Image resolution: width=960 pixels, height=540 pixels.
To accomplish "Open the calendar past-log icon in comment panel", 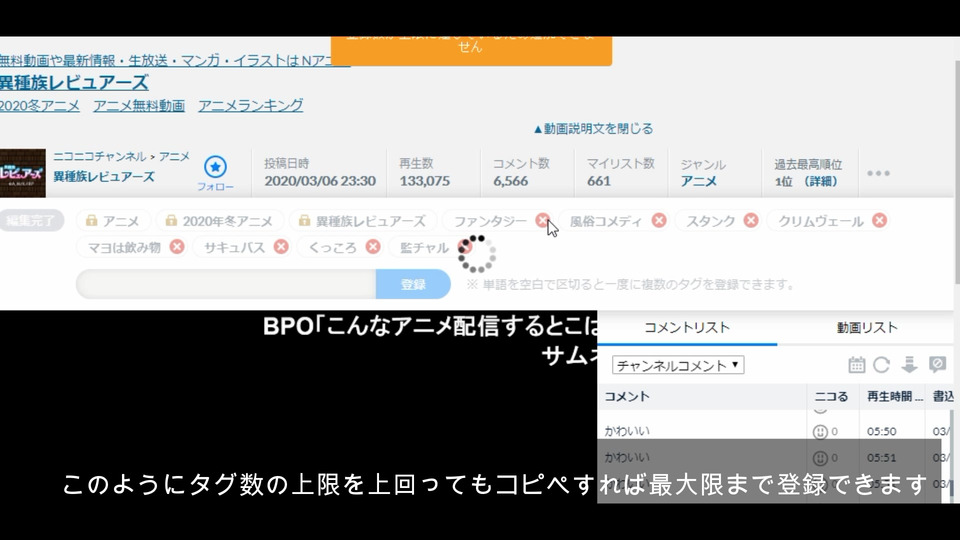I will (857, 365).
